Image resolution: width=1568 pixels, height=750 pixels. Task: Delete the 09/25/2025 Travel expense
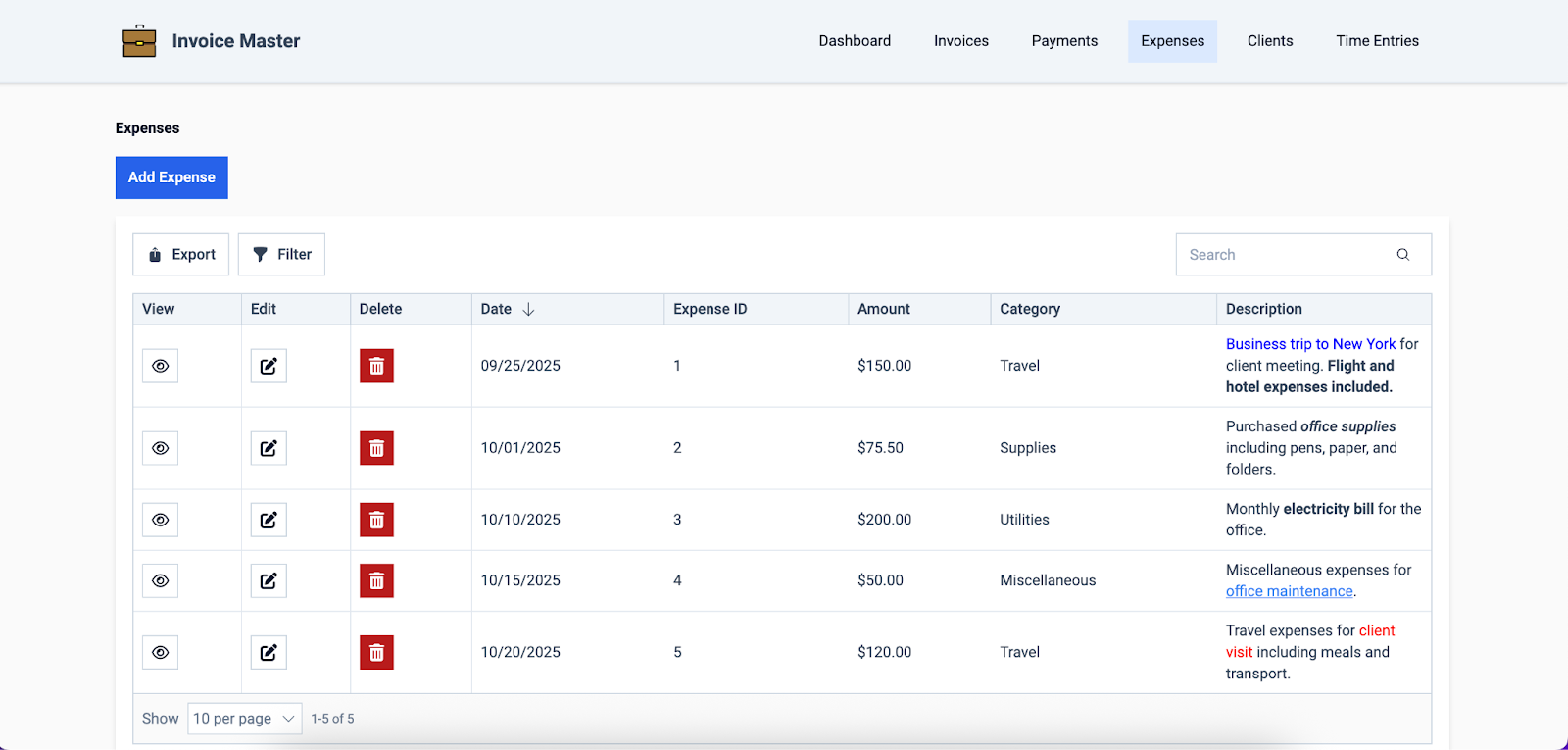point(376,366)
